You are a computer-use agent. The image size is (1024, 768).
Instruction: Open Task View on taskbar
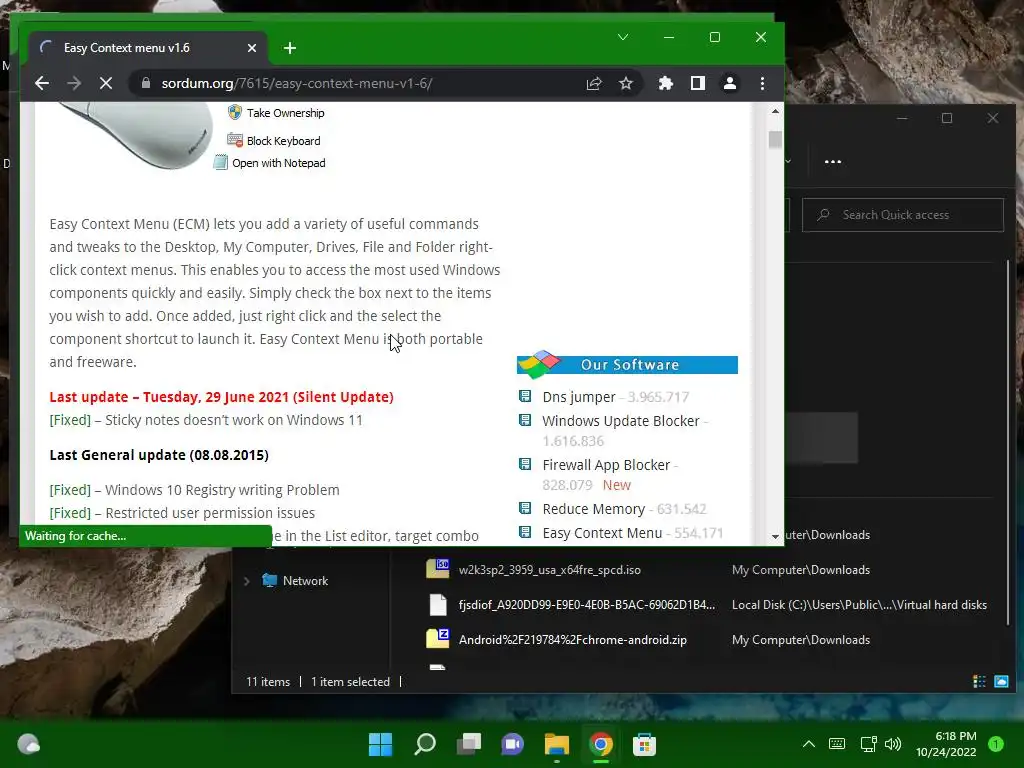pyautogui.click(x=468, y=744)
